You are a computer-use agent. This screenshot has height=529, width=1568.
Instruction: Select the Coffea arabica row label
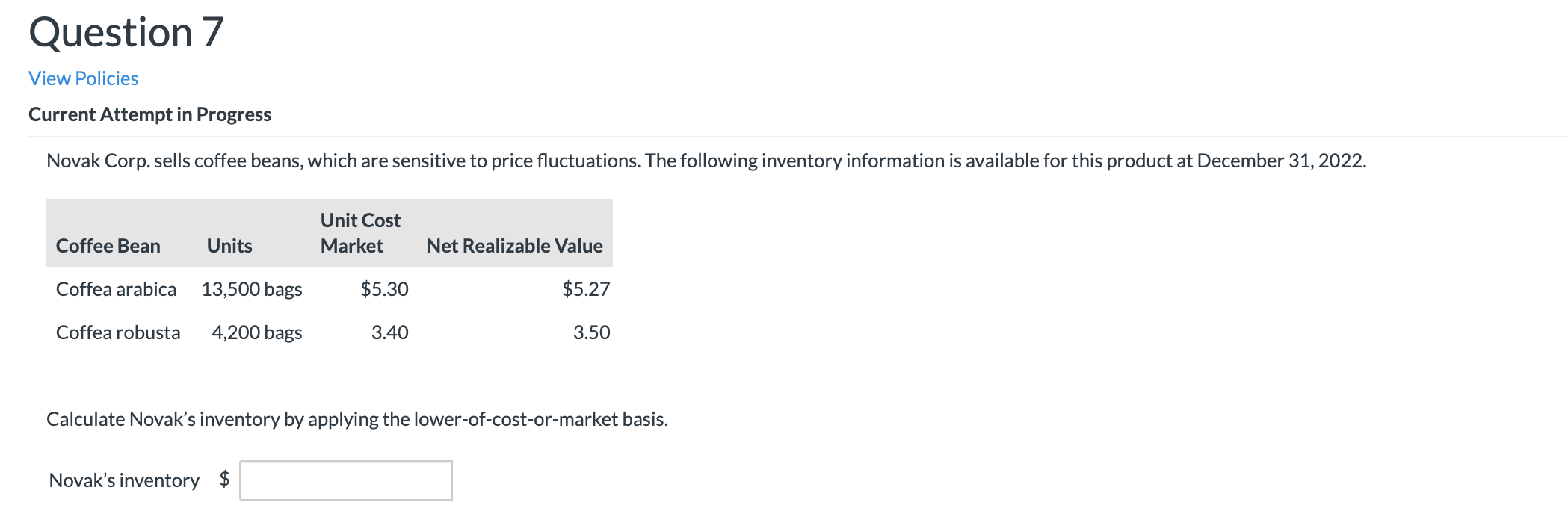[x=116, y=288]
